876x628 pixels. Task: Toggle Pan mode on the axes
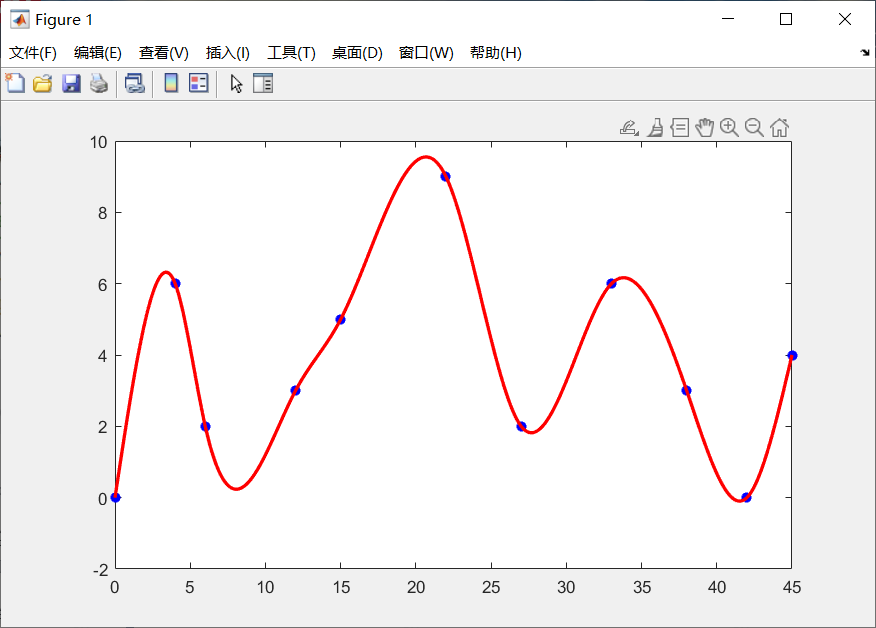point(705,127)
